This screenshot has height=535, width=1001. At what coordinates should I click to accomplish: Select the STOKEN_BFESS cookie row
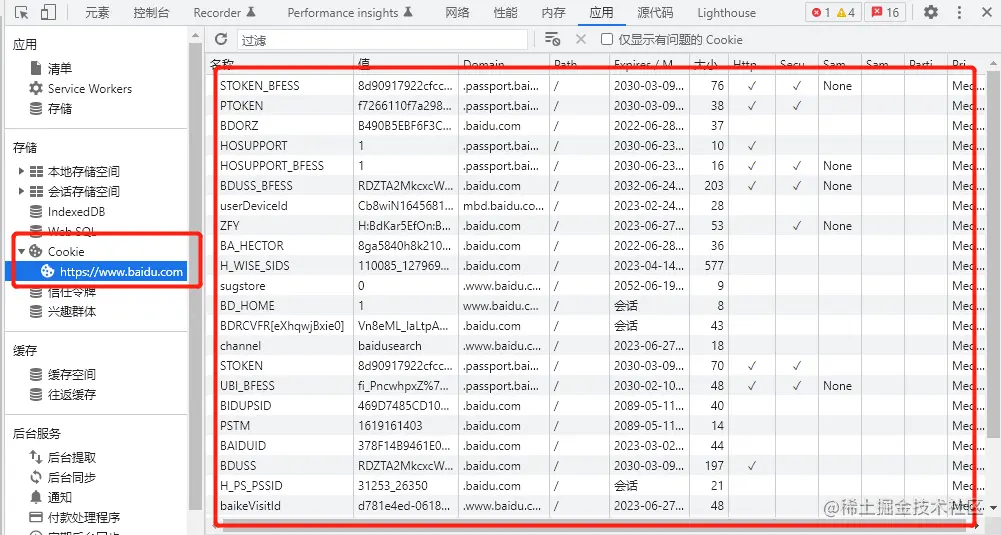(x=594, y=86)
